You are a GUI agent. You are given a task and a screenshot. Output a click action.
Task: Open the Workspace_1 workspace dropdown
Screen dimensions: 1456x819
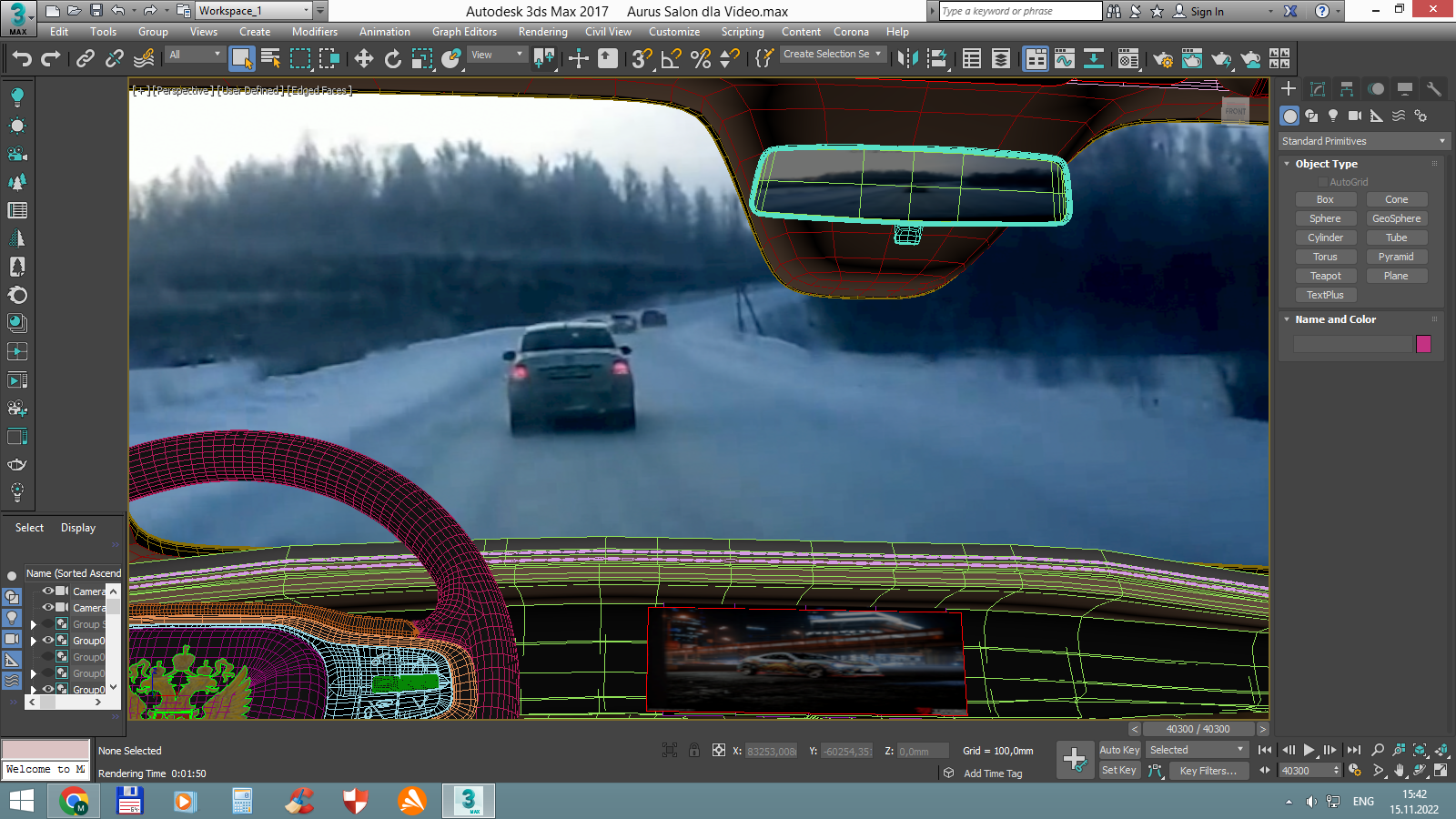(254, 11)
